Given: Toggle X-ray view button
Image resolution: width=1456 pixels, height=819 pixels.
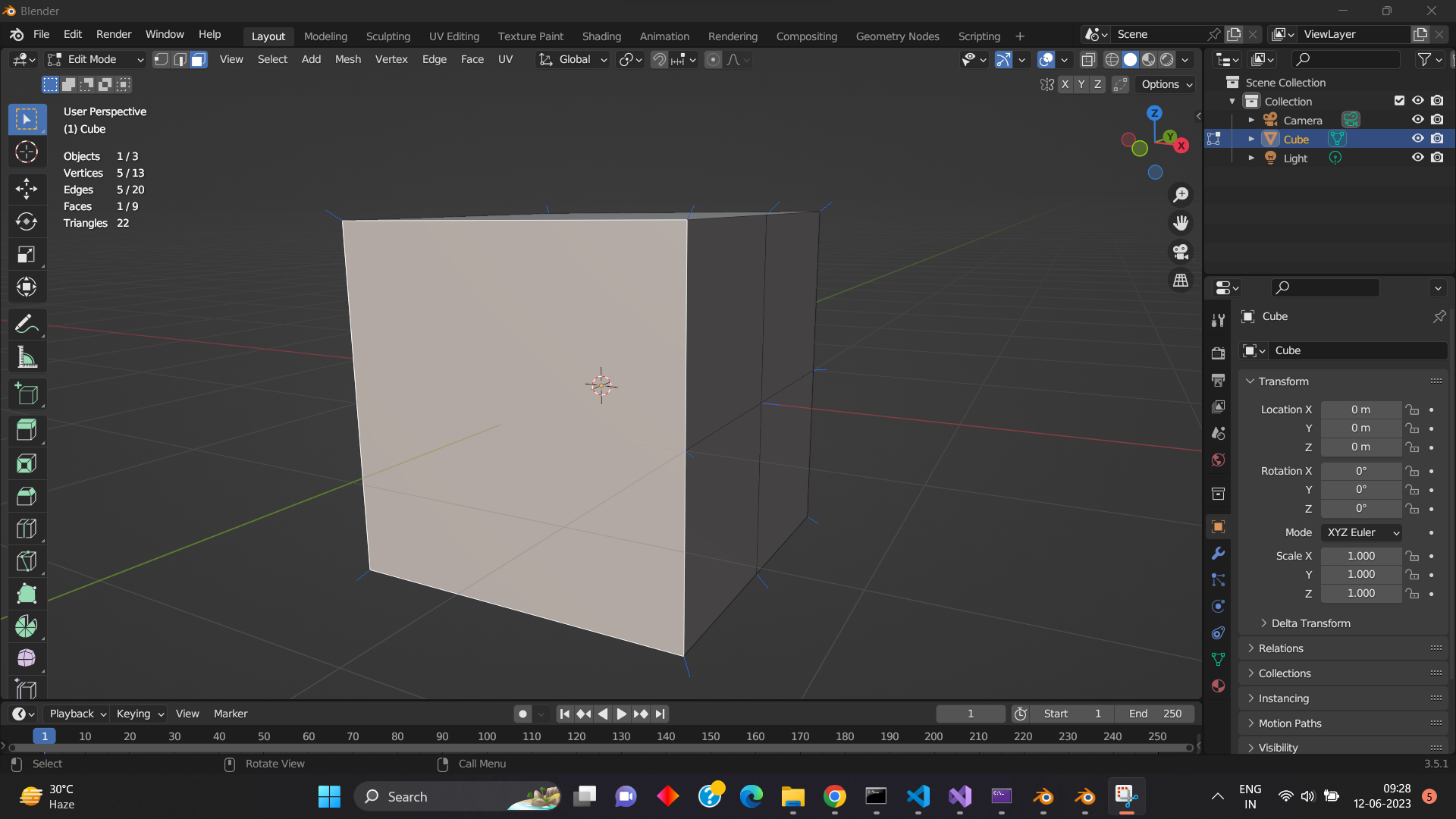Looking at the screenshot, I should (x=1087, y=59).
